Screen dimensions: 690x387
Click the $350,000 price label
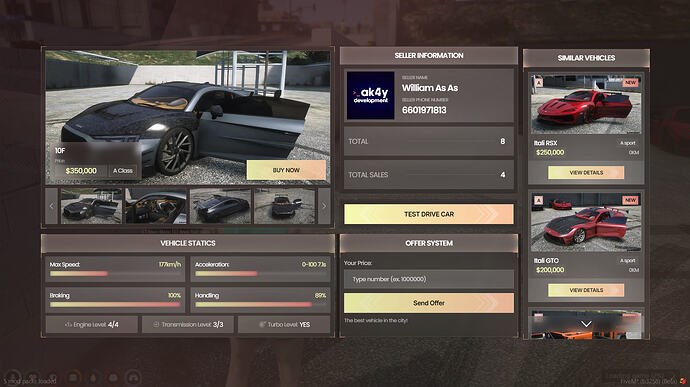coord(81,171)
